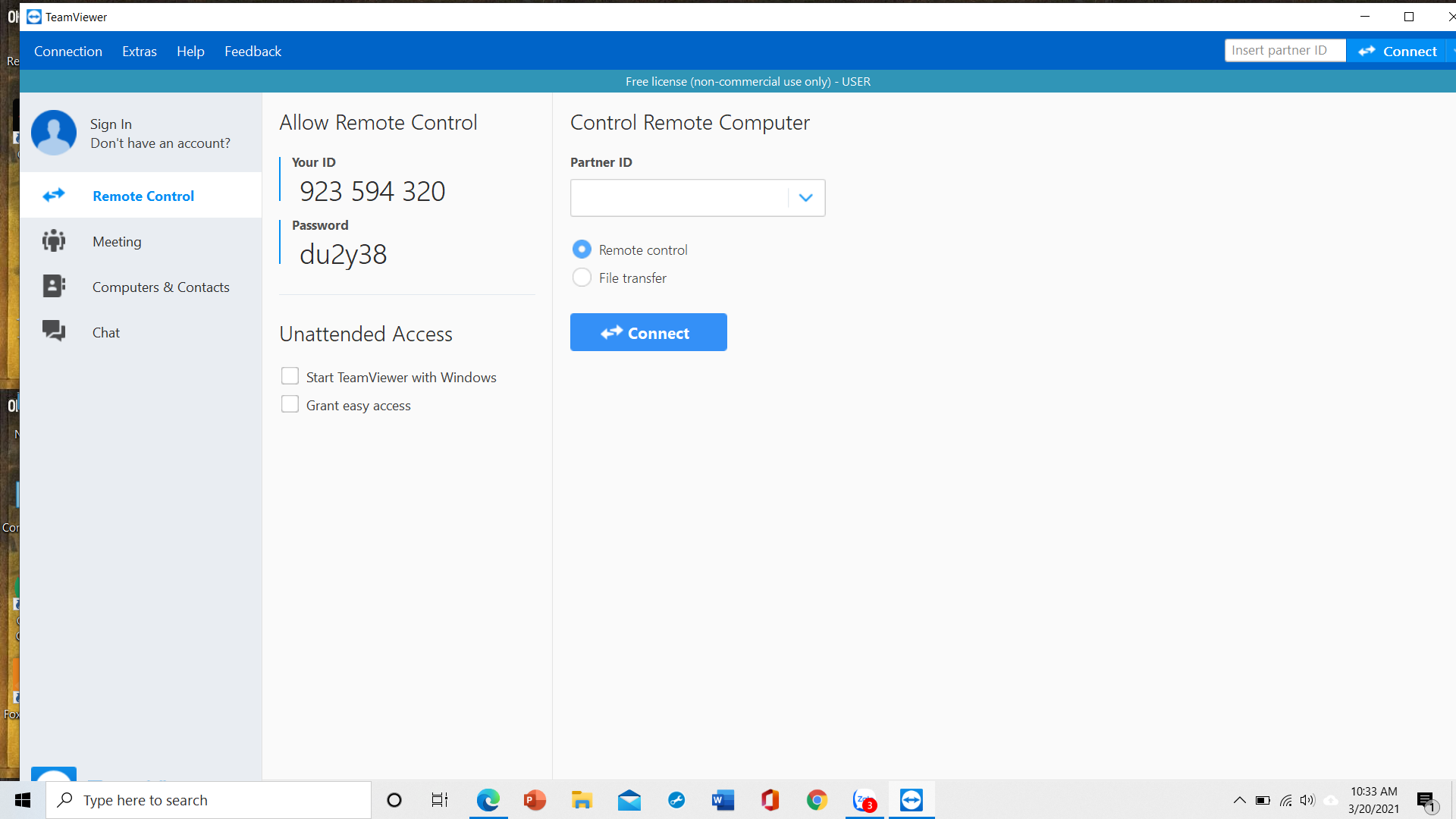This screenshot has width=1456, height=819.
Task: Click the Windows search box
Action: point(209,800)
